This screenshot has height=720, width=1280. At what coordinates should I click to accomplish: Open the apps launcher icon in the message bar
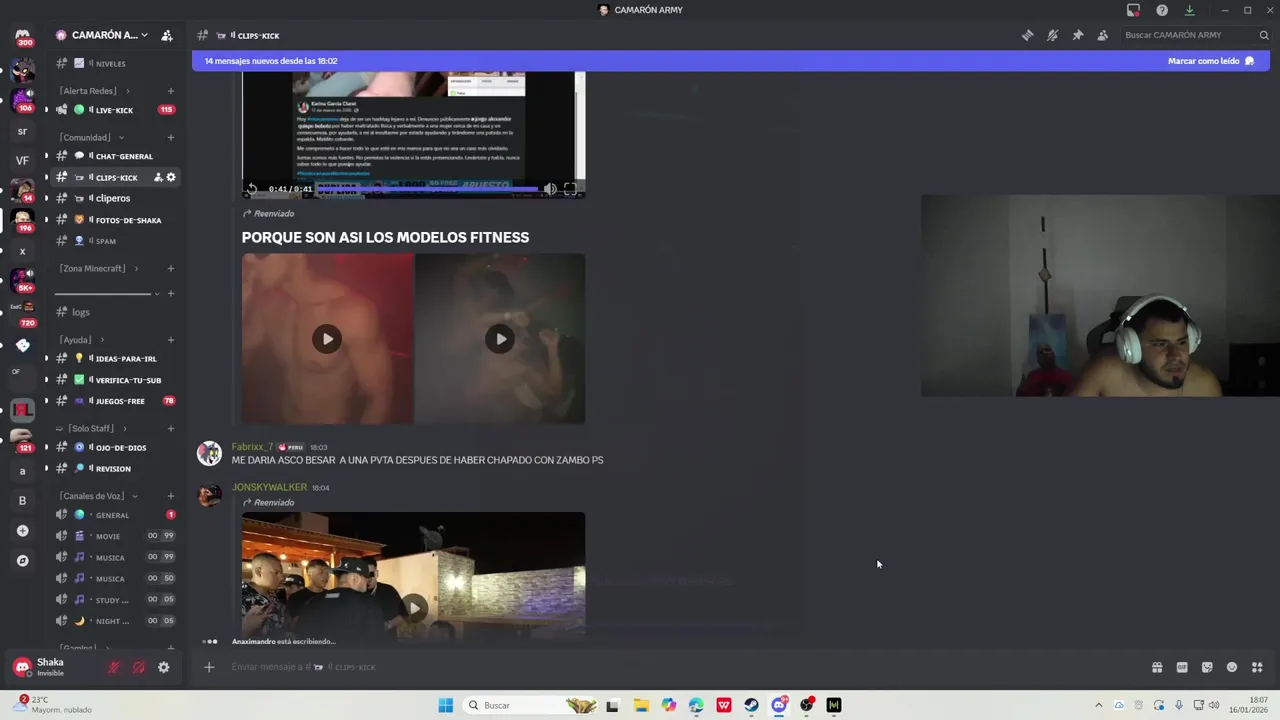(x=1257, y=667)
